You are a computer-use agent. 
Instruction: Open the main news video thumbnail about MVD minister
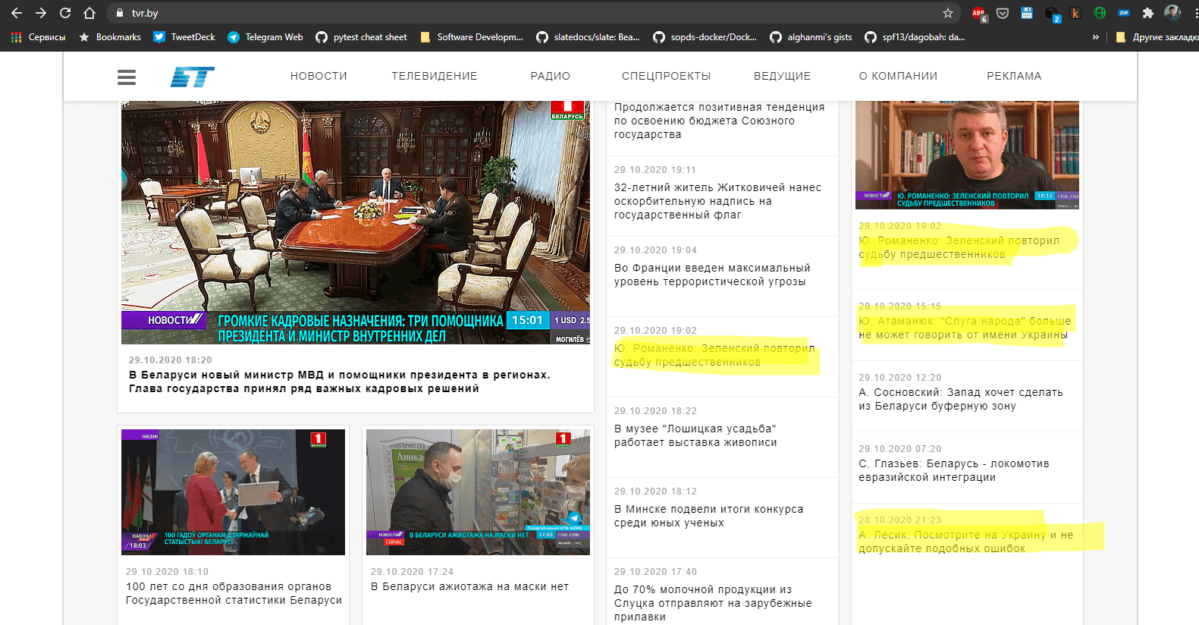(x=355, y=222)
